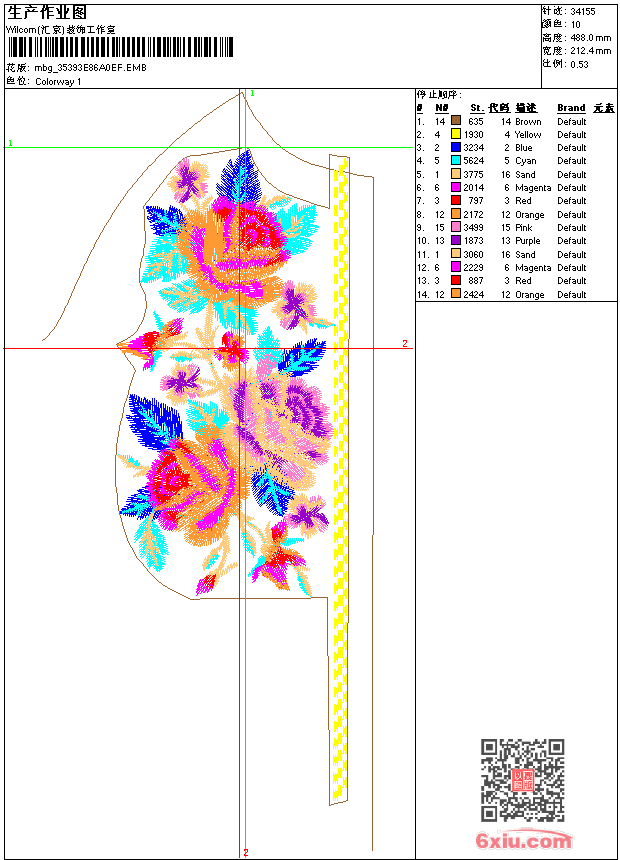Click the Yellow description text
620x860 pixels.
click(528, 134)
